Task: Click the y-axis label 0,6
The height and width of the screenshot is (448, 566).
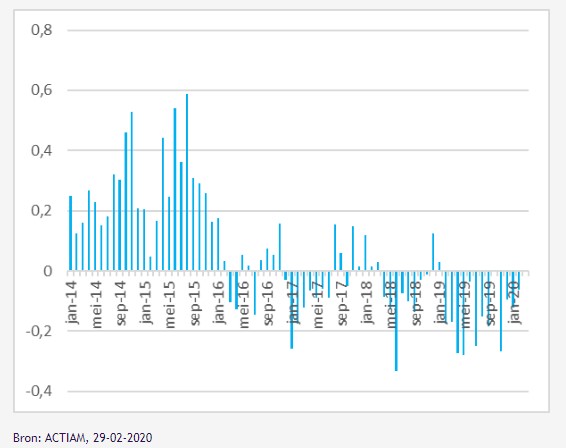Action: [42, 90]
